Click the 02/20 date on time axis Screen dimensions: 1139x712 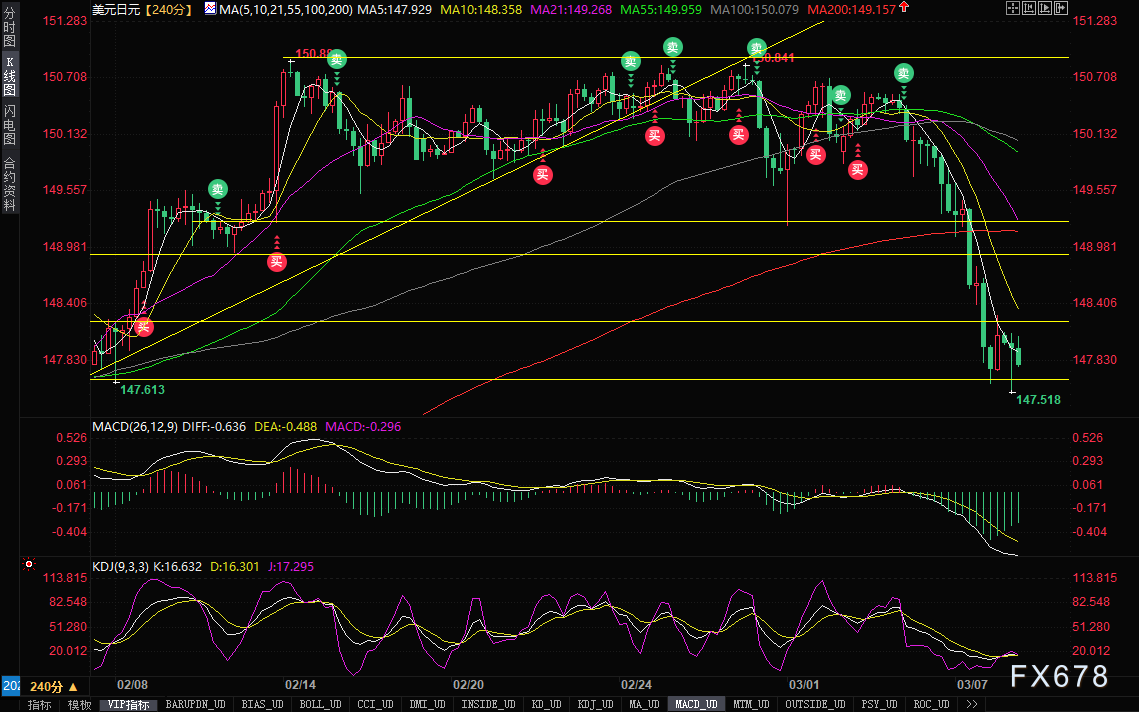click(x=468, y=684)
